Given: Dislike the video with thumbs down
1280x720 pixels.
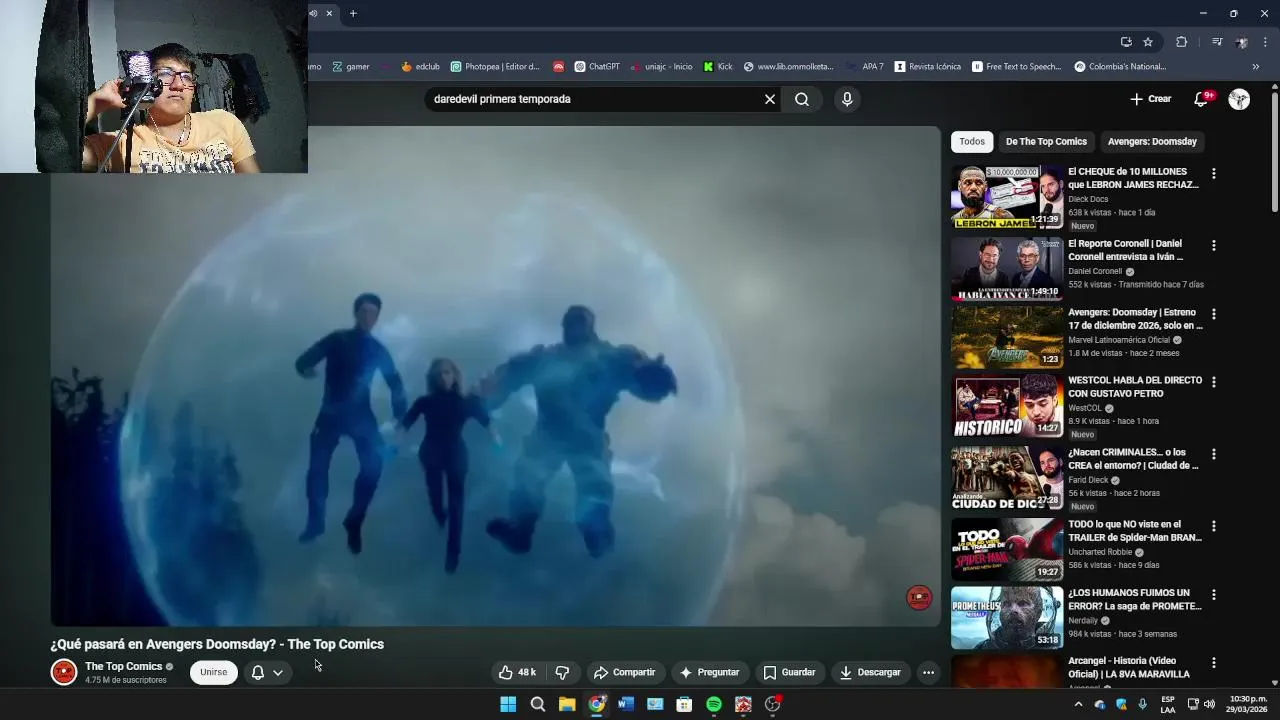Looking at the screenshot, I should [x=562, y=672].
